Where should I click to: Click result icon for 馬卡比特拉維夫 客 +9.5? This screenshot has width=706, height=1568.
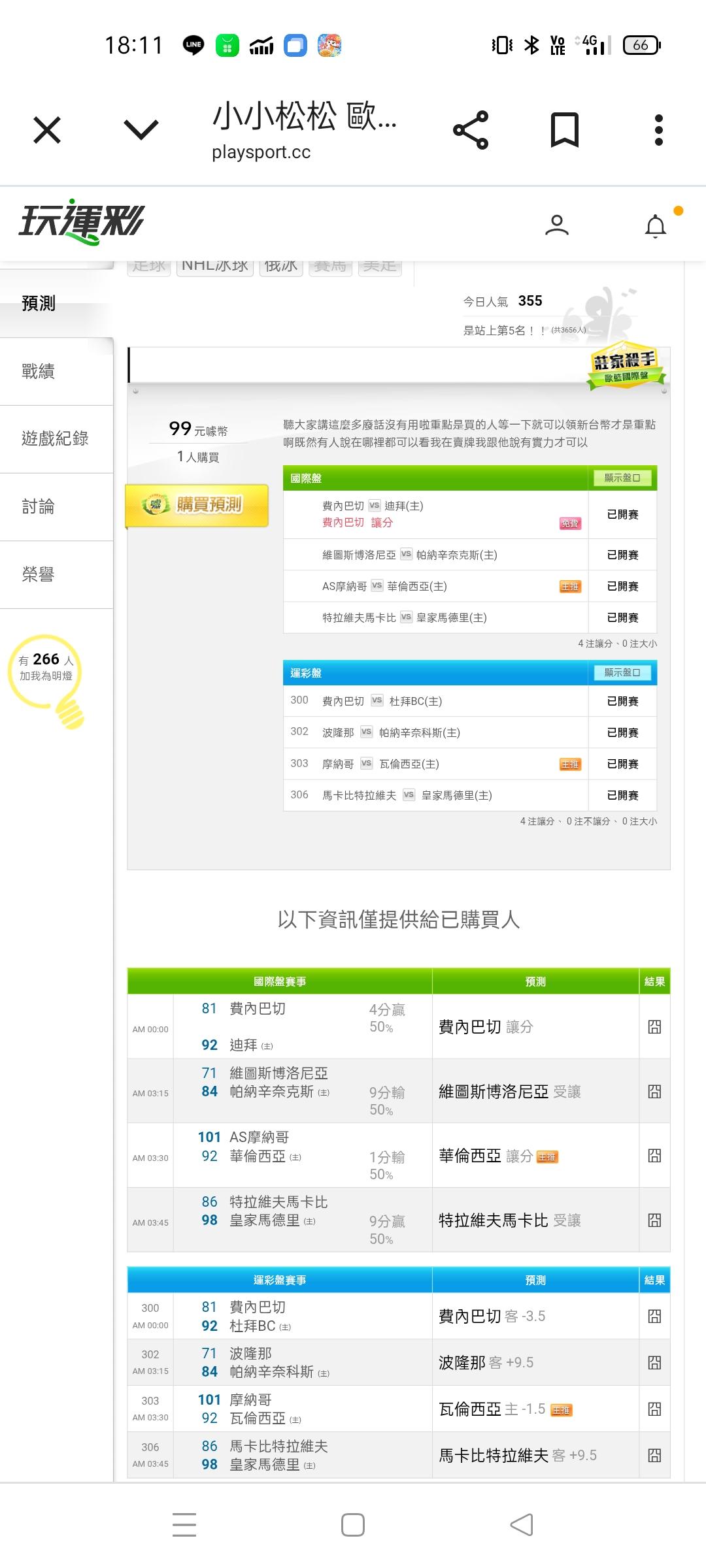coord(654,1456)
